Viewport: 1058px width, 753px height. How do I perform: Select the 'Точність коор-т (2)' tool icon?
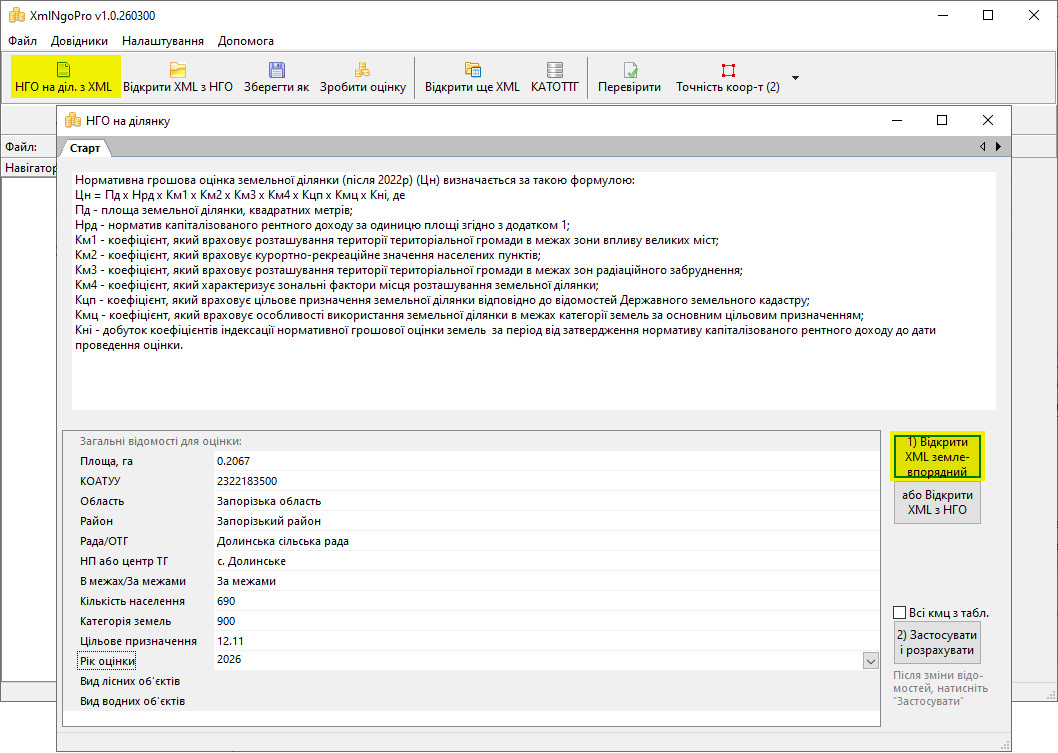tap(727, 70)
